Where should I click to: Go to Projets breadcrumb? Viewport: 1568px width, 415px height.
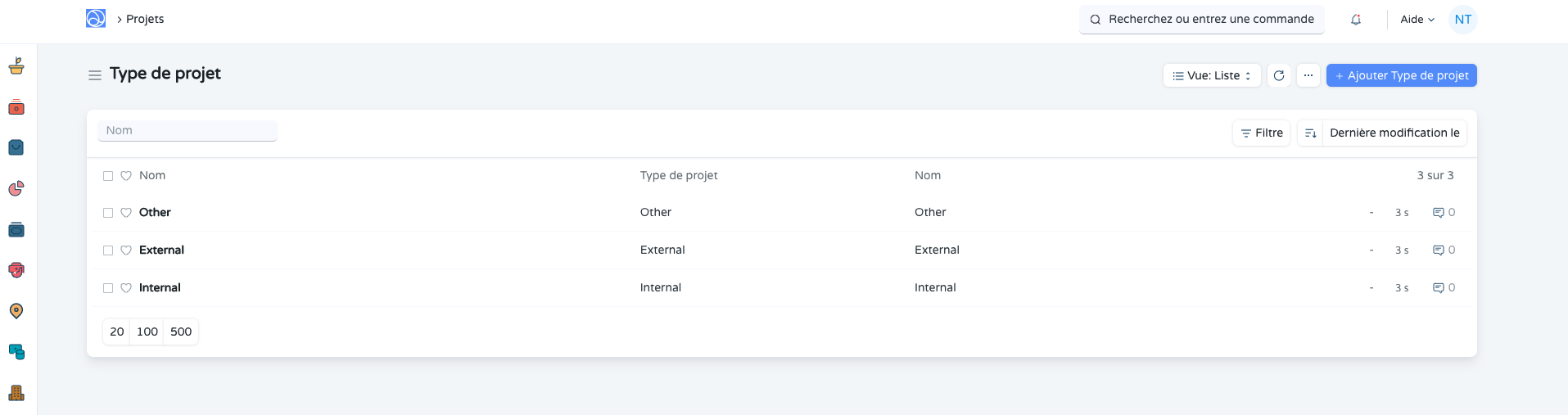[145, 19]
